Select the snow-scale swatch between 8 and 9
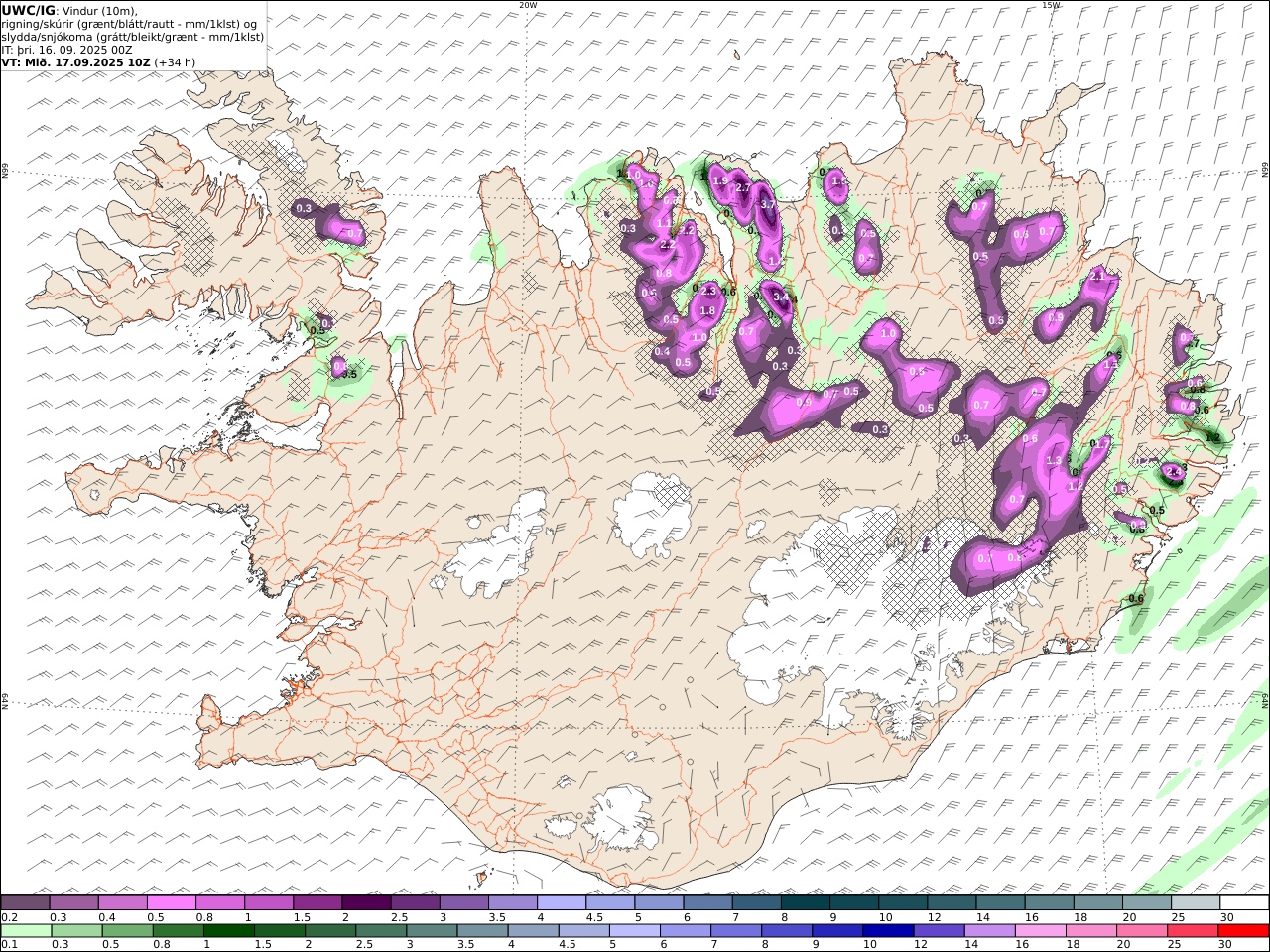1270x952 pixels. tap(806, 902)
